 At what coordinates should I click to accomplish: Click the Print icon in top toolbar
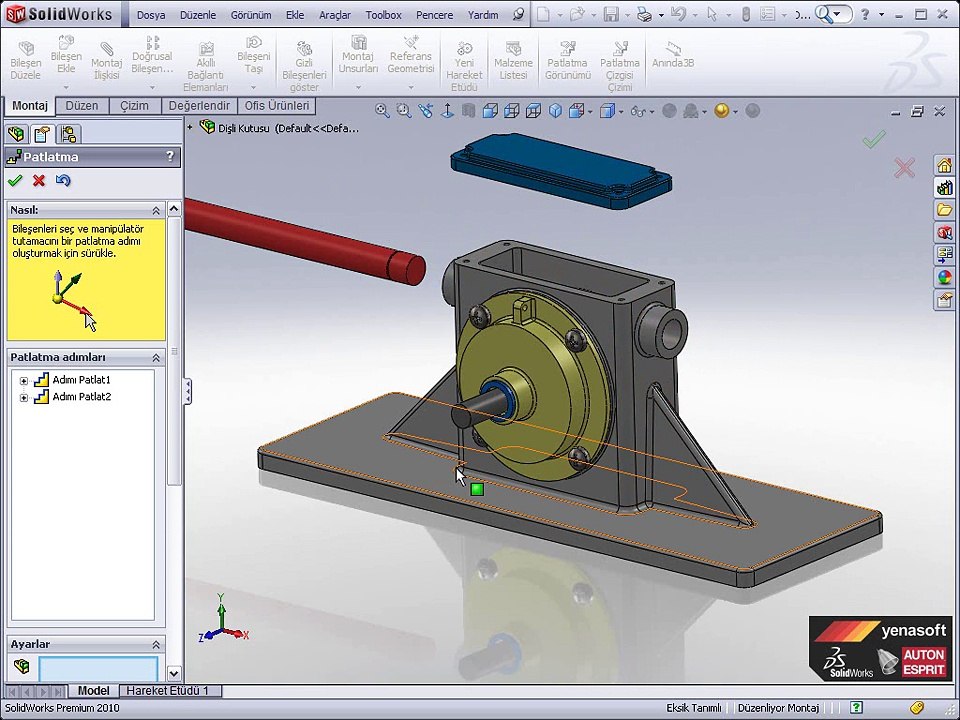coord(644,15)
